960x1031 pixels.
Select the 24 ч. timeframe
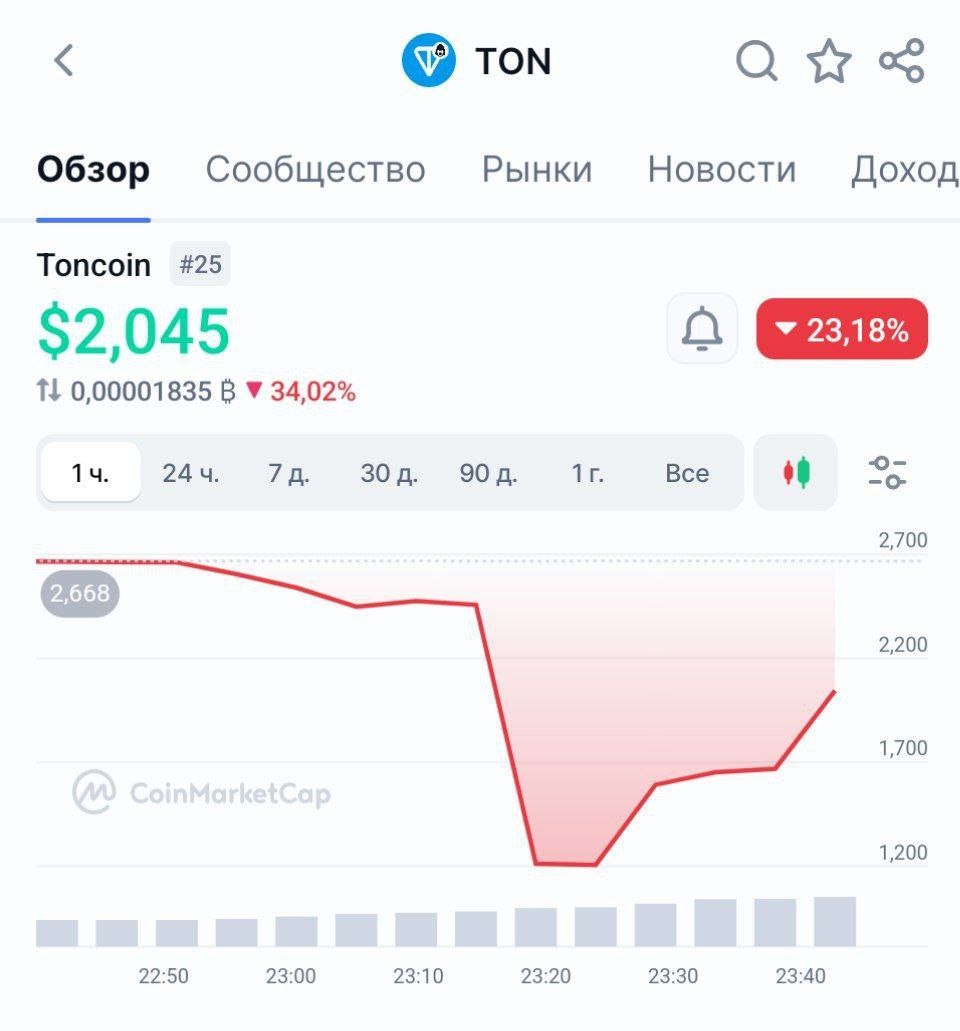coord(191,473)
